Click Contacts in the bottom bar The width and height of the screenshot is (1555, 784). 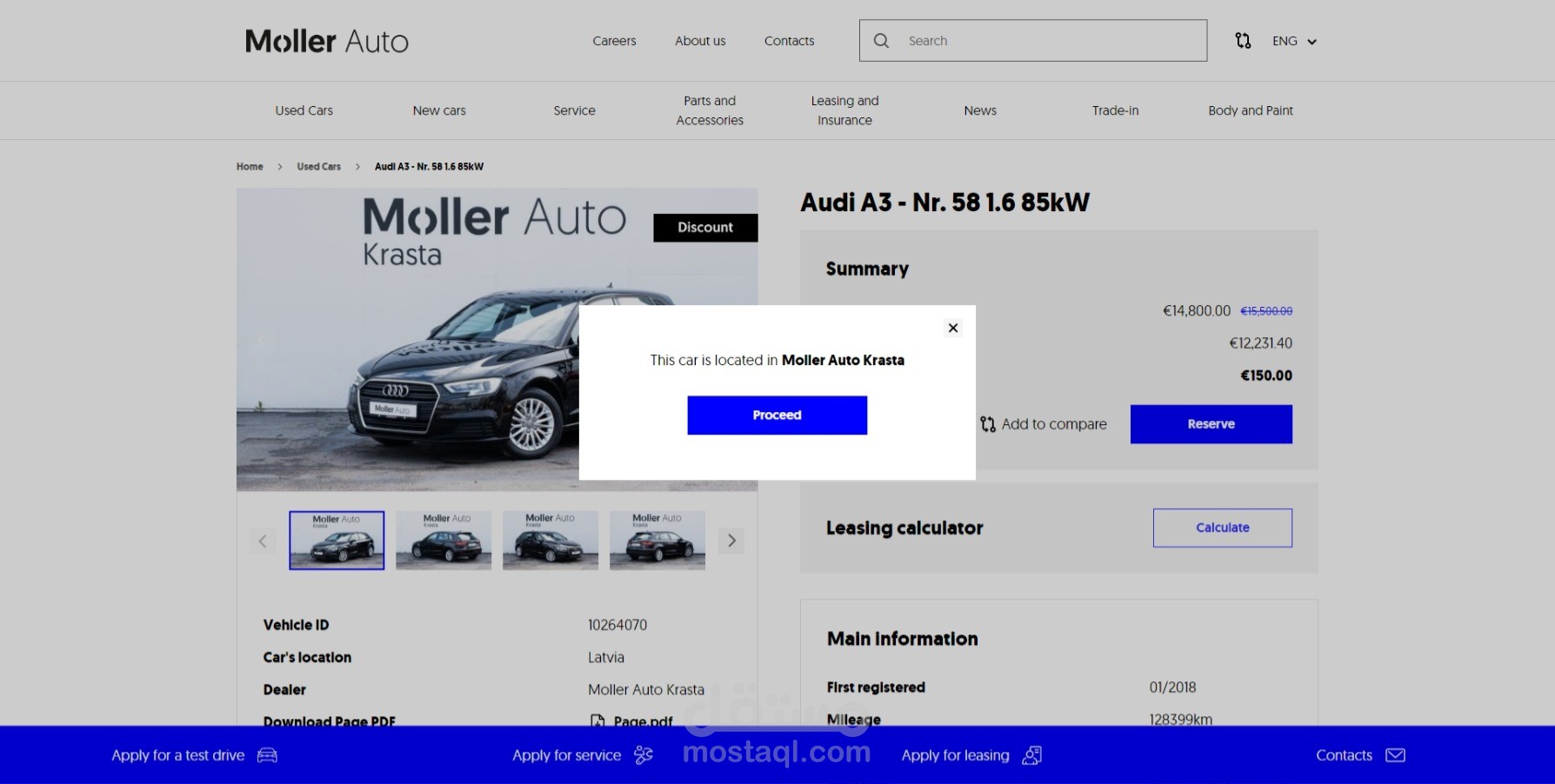tap(1344, 755)
